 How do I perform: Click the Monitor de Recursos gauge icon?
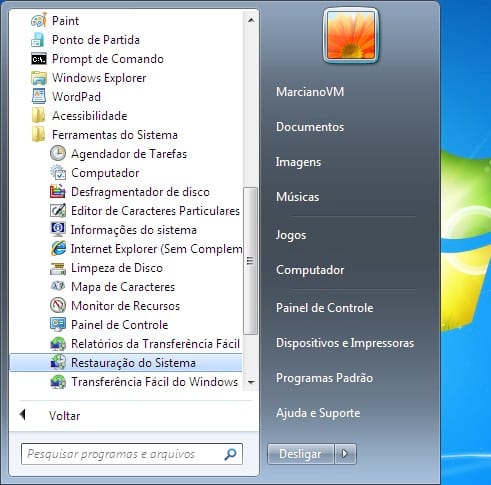[58, 306]
